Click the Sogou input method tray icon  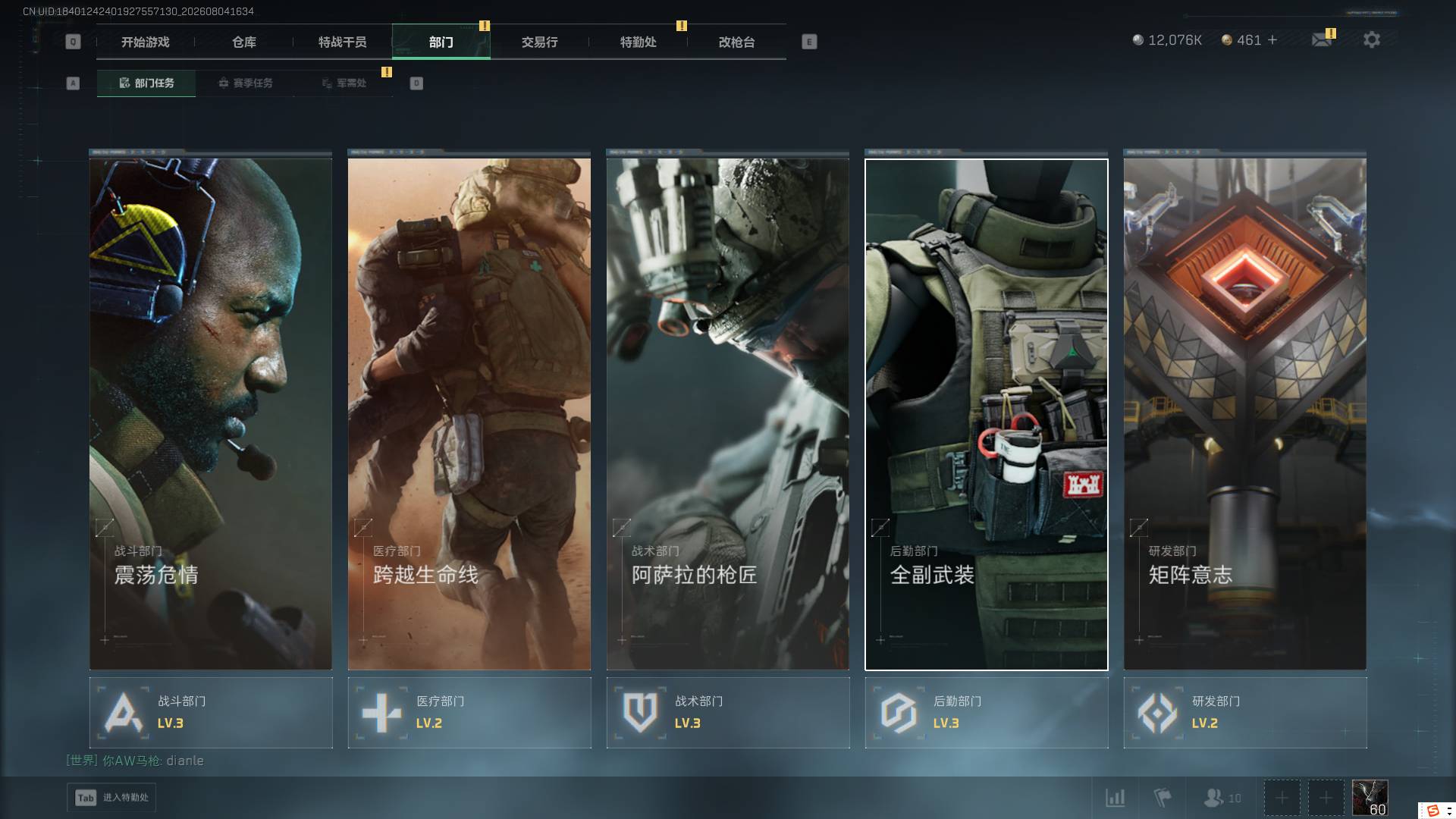(1432, 811)
